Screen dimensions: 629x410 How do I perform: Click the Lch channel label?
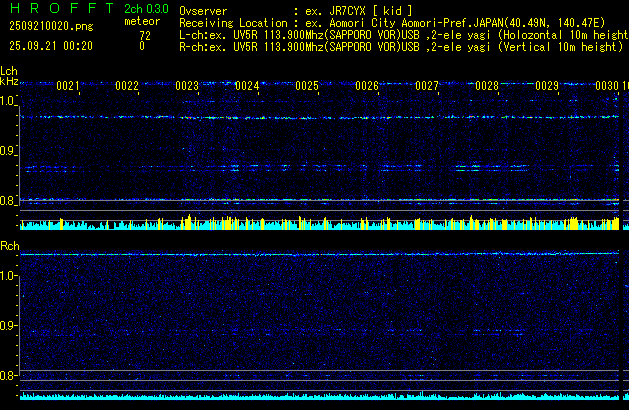click(9, 71)
